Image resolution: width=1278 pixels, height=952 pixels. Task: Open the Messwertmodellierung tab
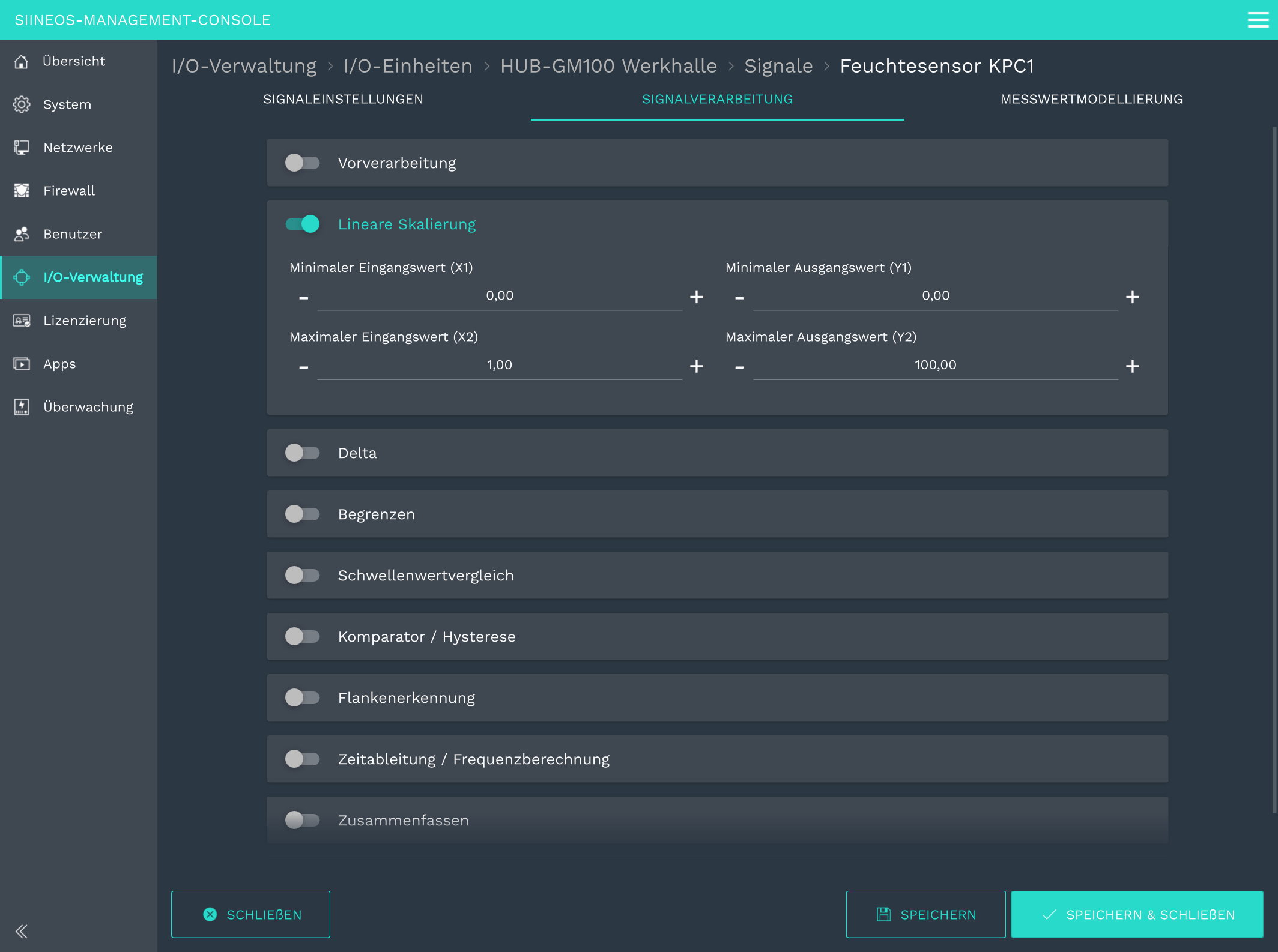[x=1091, y=99]
